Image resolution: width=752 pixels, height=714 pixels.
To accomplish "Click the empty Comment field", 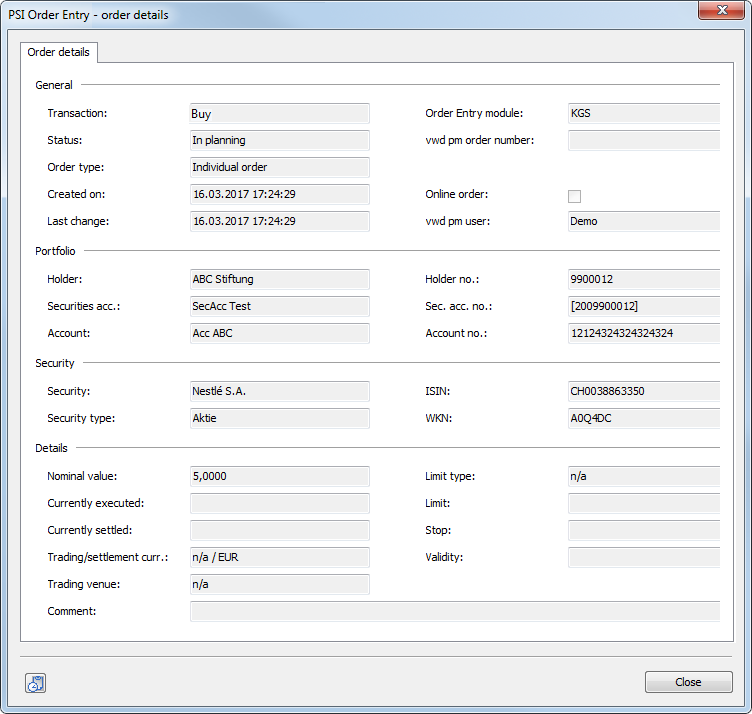I will tap(454, 611).
